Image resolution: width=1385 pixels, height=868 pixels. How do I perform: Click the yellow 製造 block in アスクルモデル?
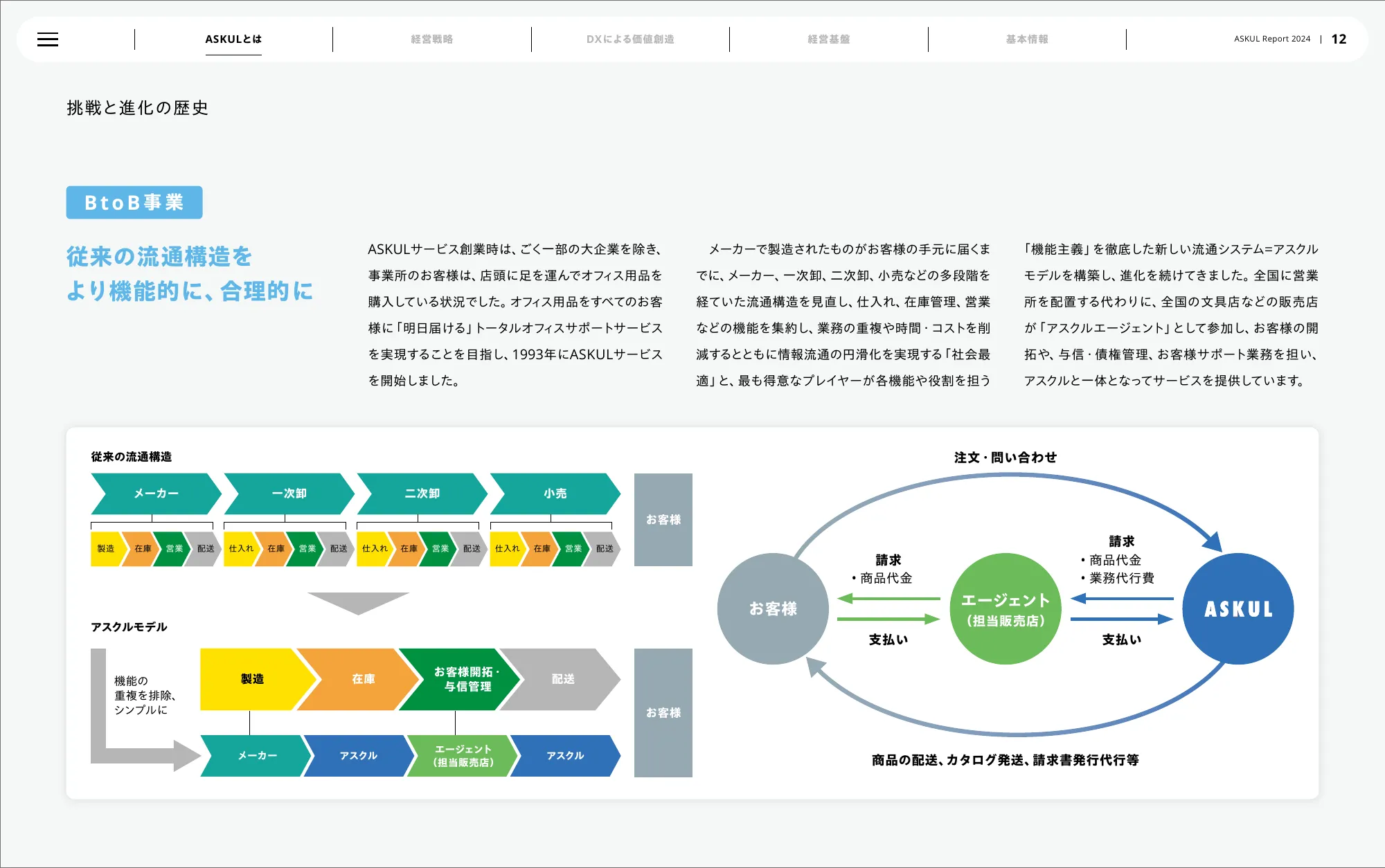[x=251, y=679]
